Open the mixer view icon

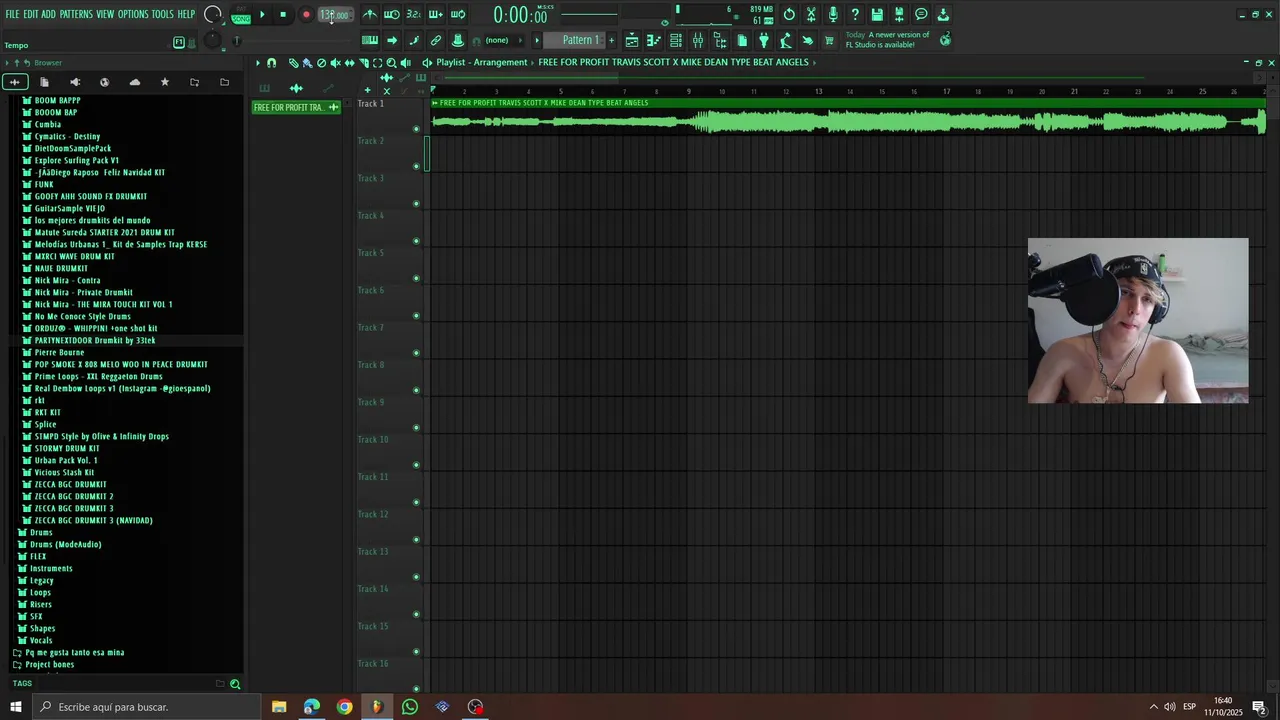[x=698, y=40]
